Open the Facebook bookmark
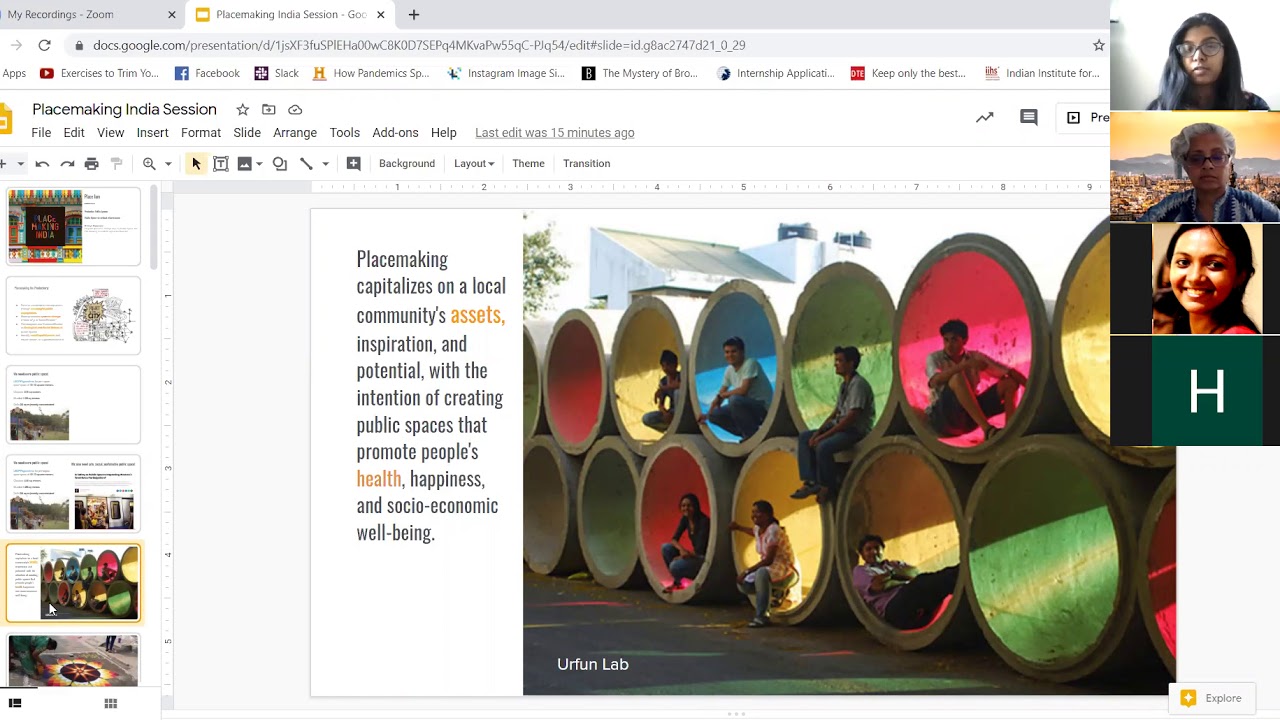This screenshot has height=720, width=1280. (207, 73)
